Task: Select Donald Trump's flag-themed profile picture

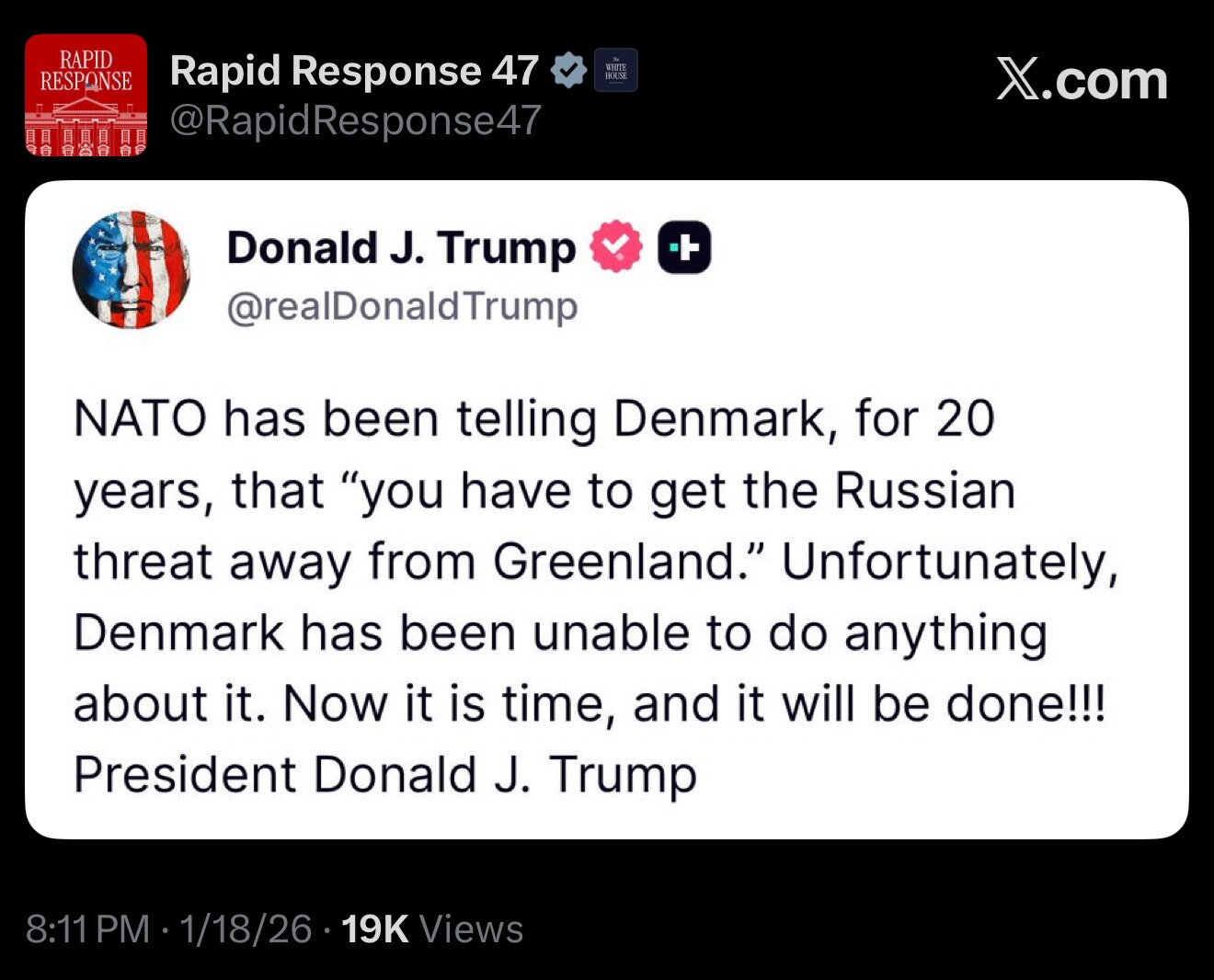Action: point(132,268)
